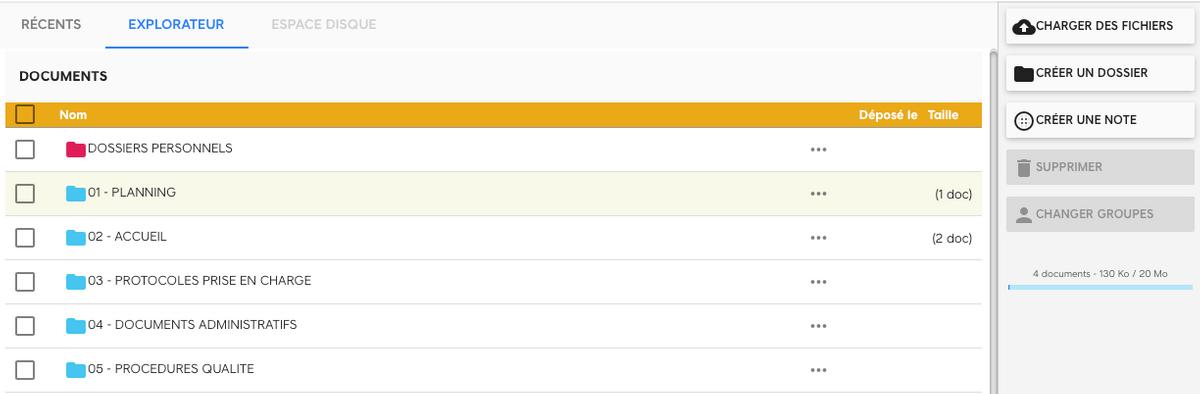The image size is (1200, 394).
Task: Click the black folder icon in Créer un dossier
Action: (x=1024, y=74)
